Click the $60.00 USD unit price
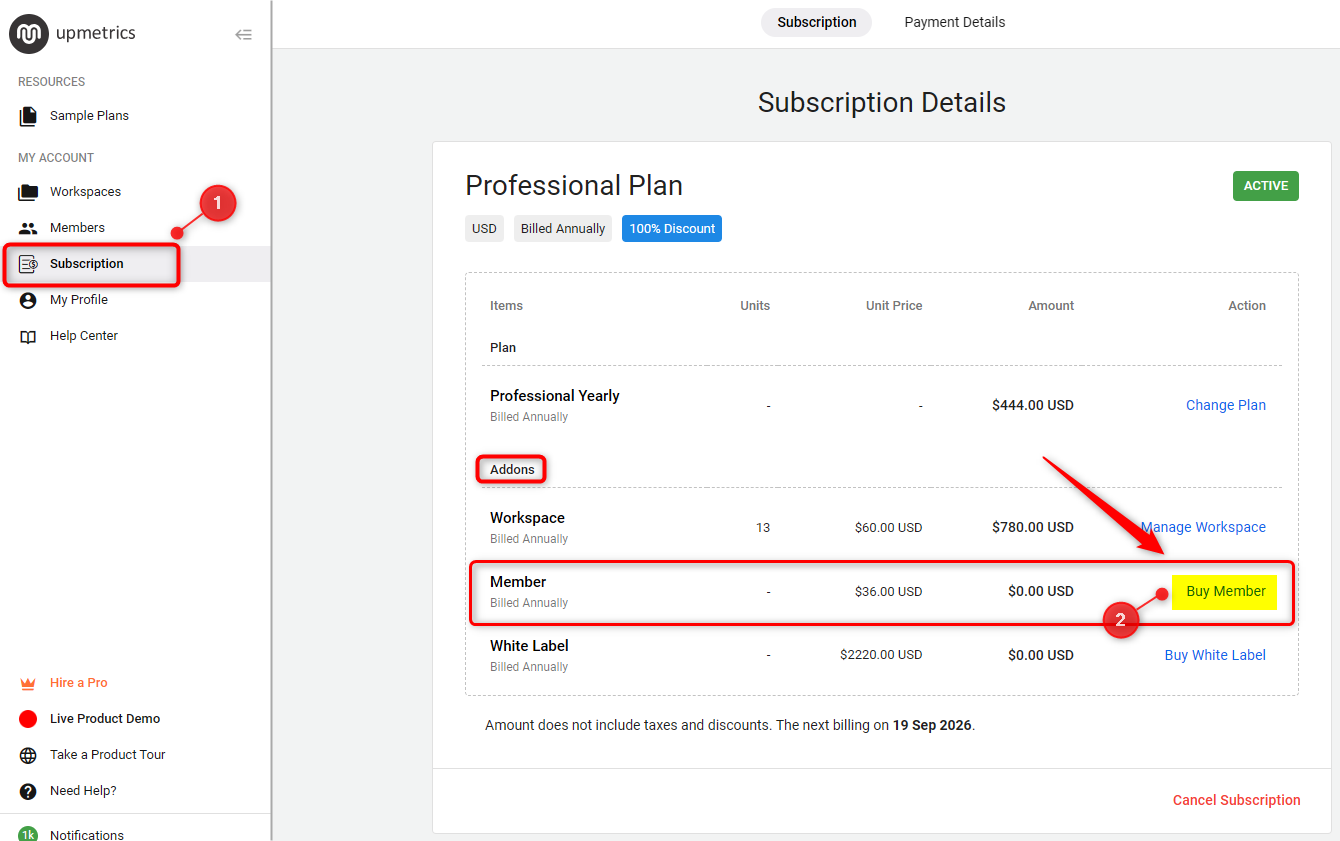Viewport: 1340px width, 841px height. click(888, 527)
